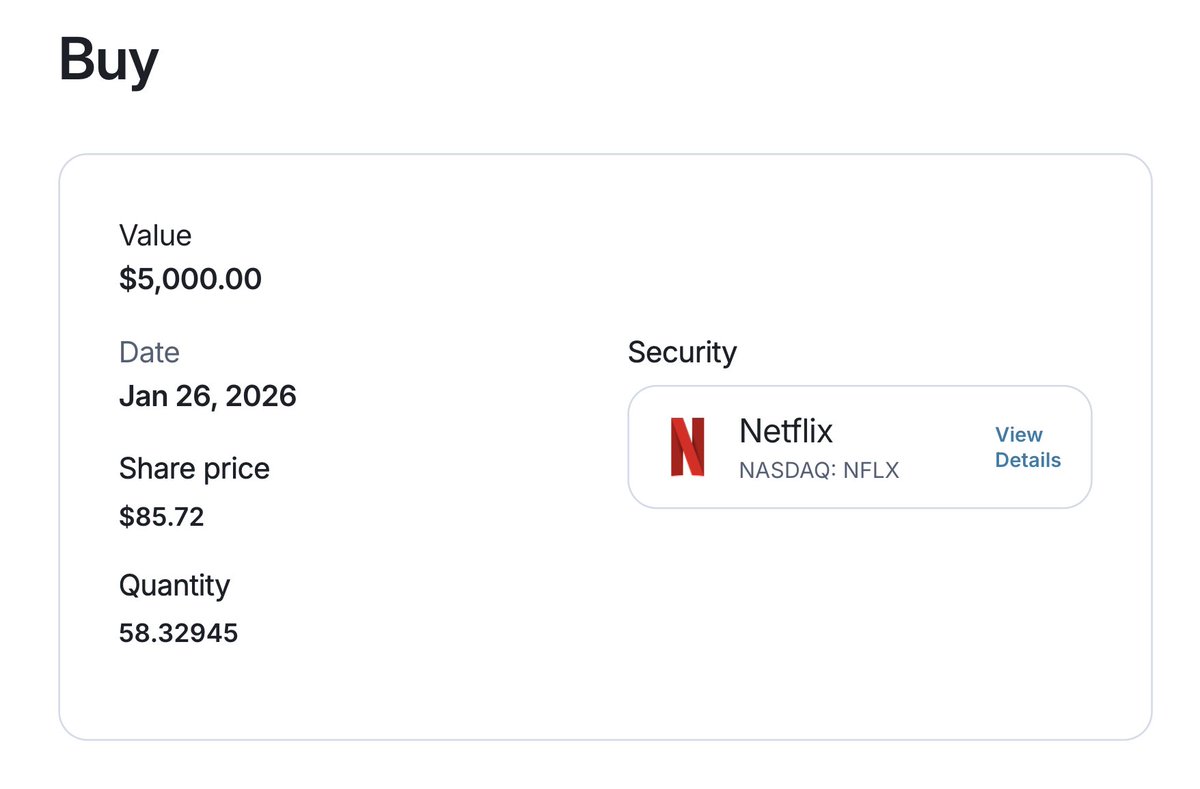Click the Netflix security name
The width and height of the screenshot is (1200, 789).
[785, 431]
